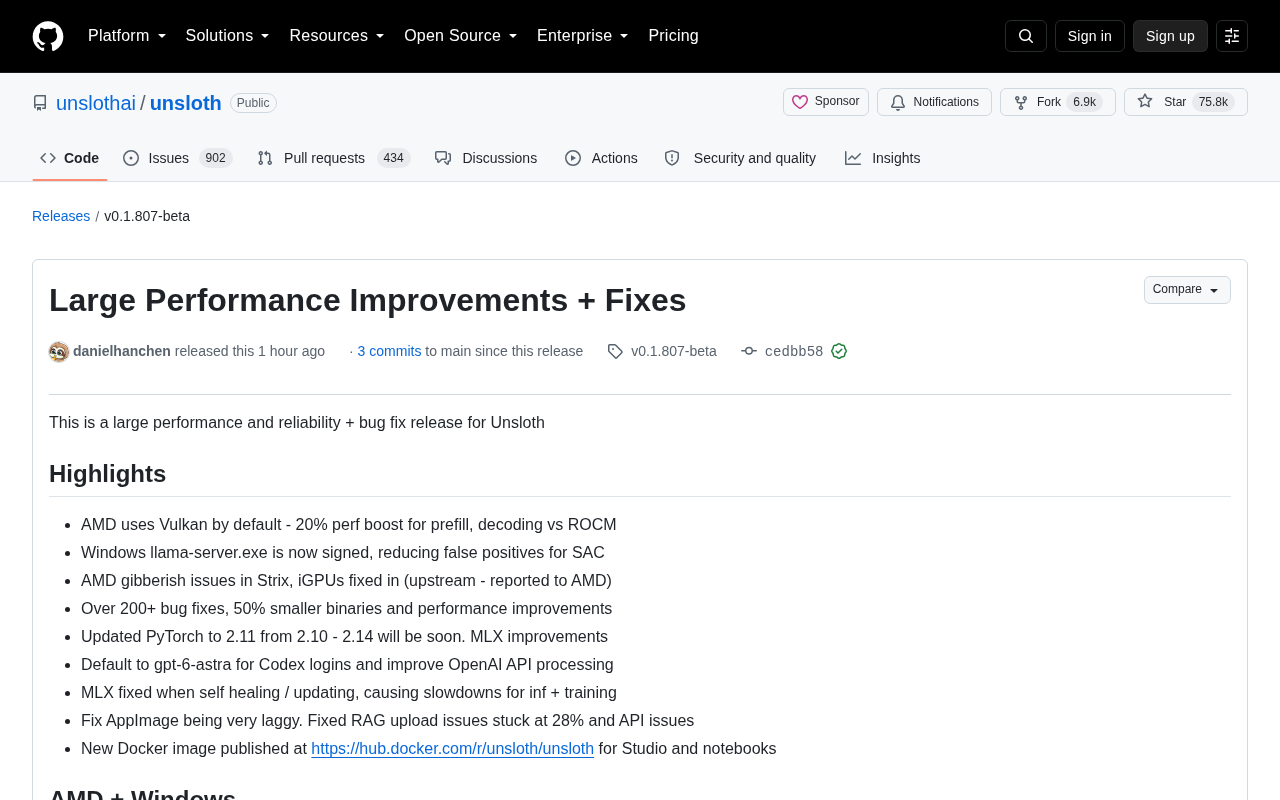
Task: Open the Actions tab
Action: click(x=601, y=158)
